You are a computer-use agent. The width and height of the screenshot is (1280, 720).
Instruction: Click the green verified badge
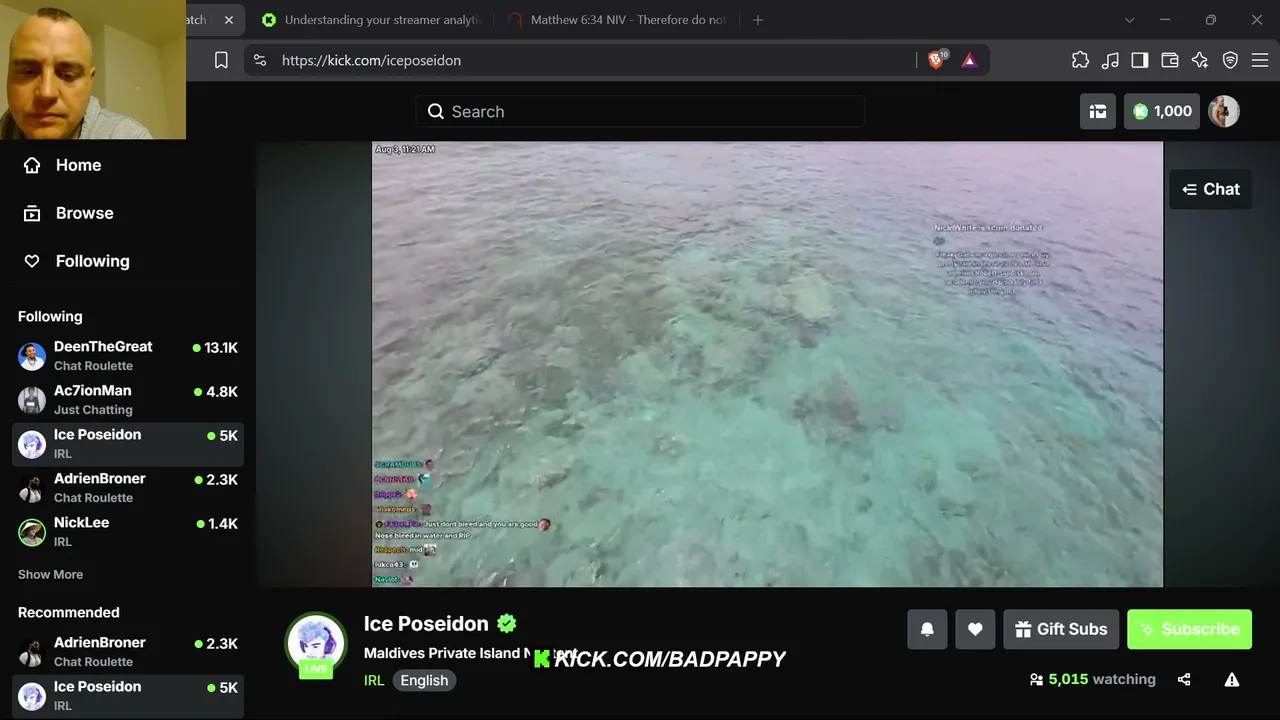pos(507,623)
